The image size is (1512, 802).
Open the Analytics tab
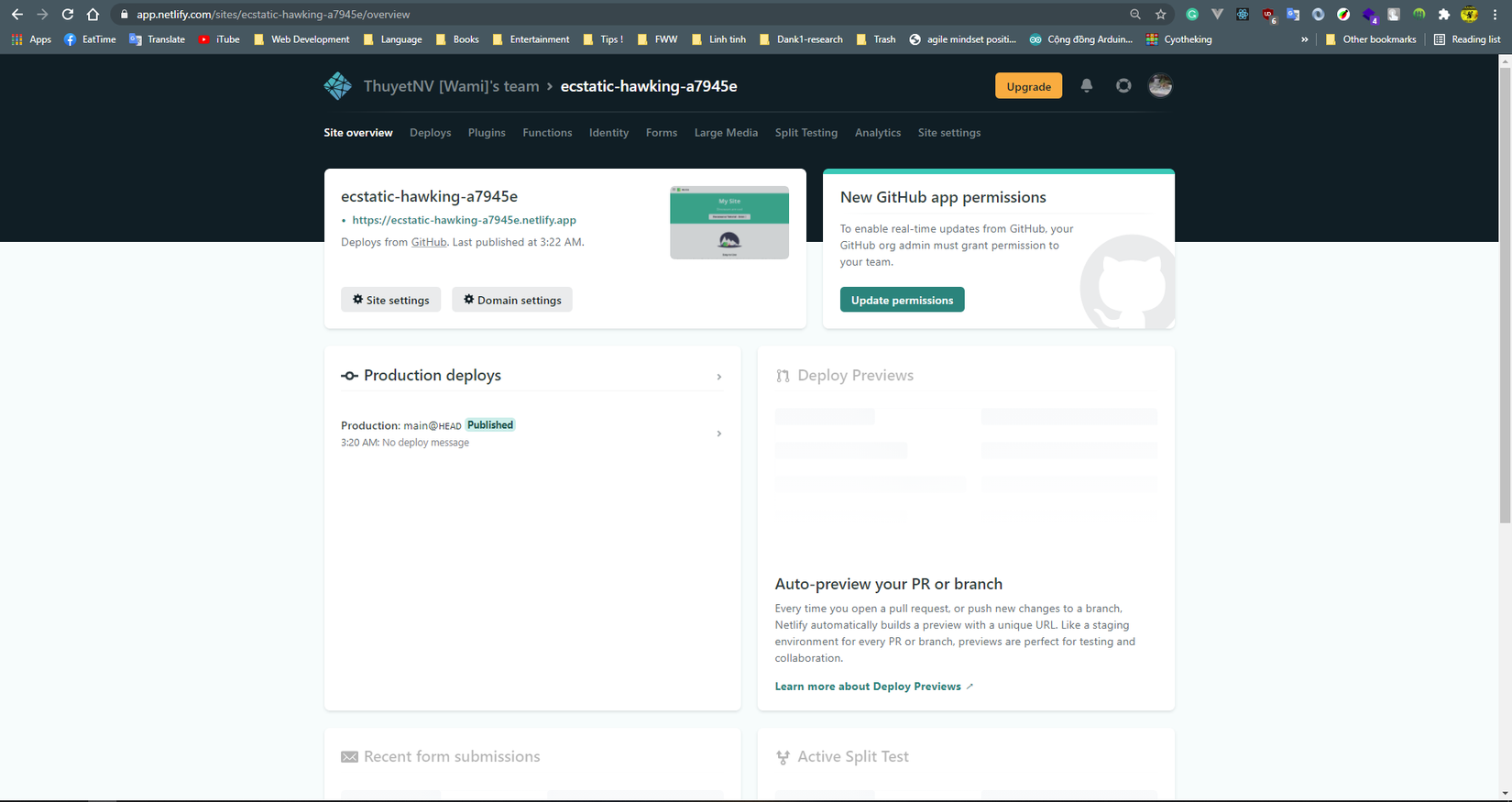coord(878,133)
